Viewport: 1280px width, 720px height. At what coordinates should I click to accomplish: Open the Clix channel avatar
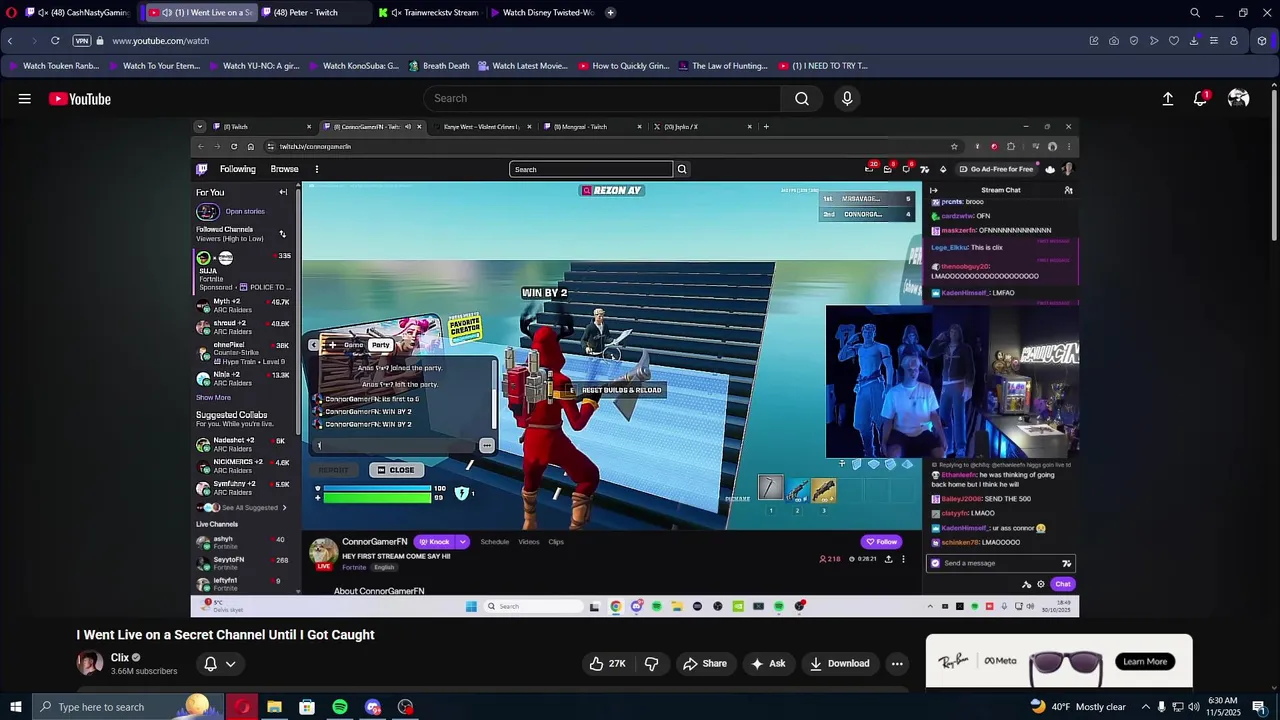[89, 663]
